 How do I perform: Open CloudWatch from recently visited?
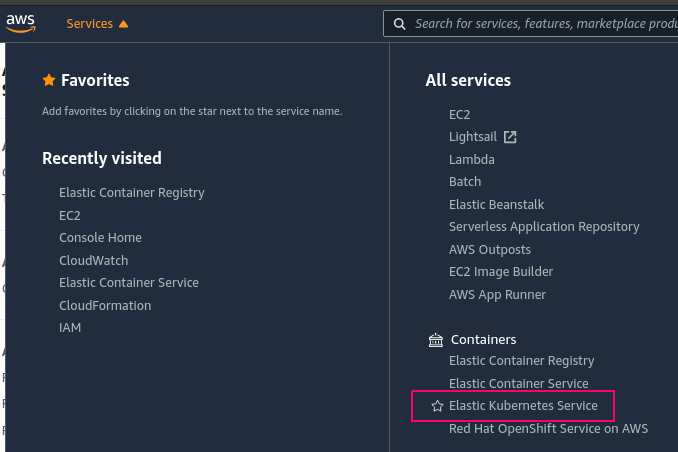tap(93, 260)
